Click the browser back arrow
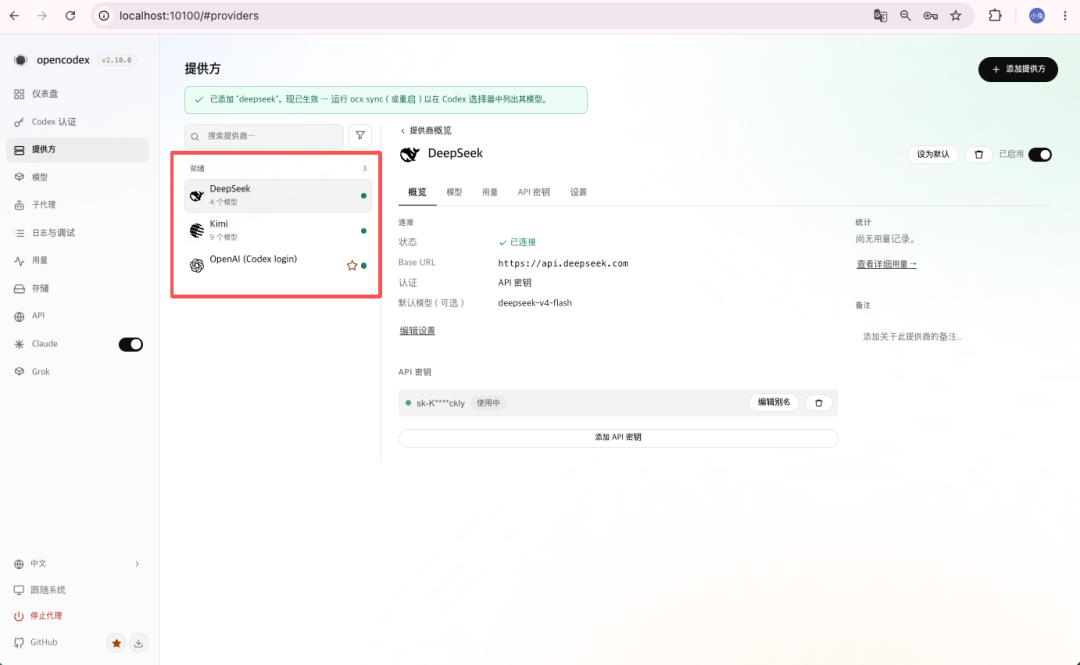Image resolution: width=1080 pixels, height=665 pixels. click(x=14, y=15)
